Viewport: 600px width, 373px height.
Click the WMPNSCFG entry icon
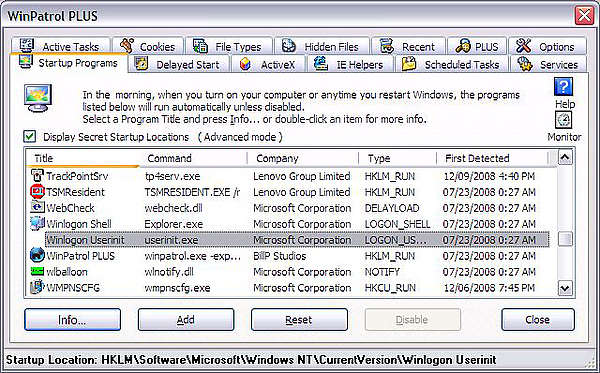[37, 287]
